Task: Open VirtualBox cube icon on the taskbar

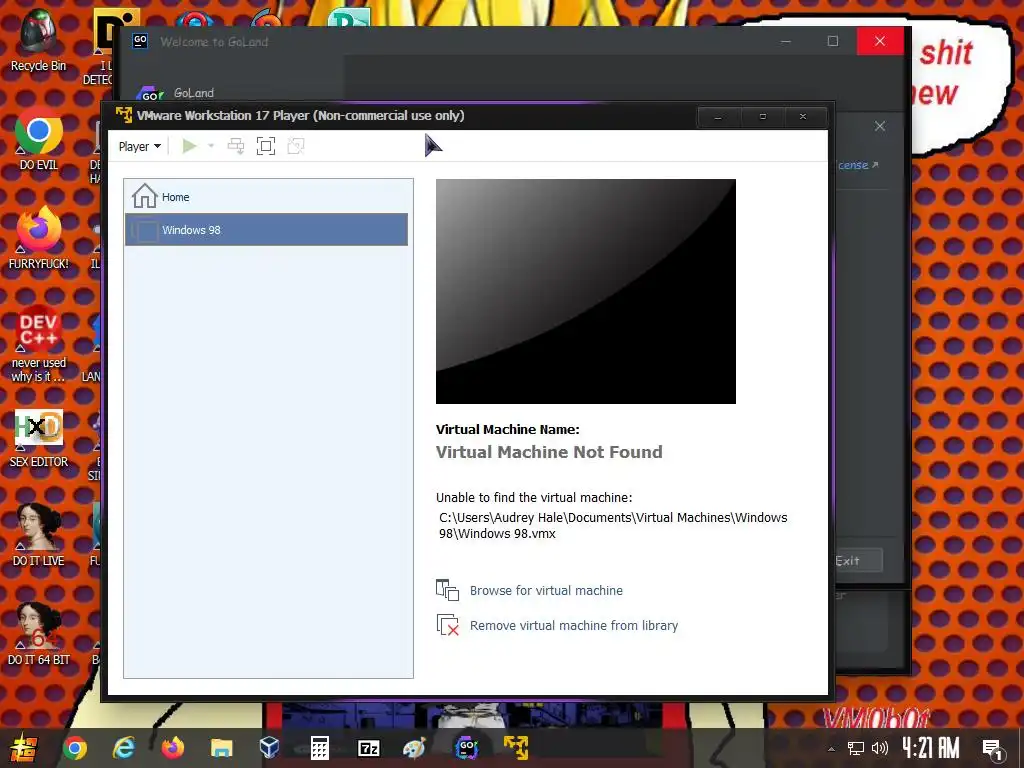Action: click(270, 748)
